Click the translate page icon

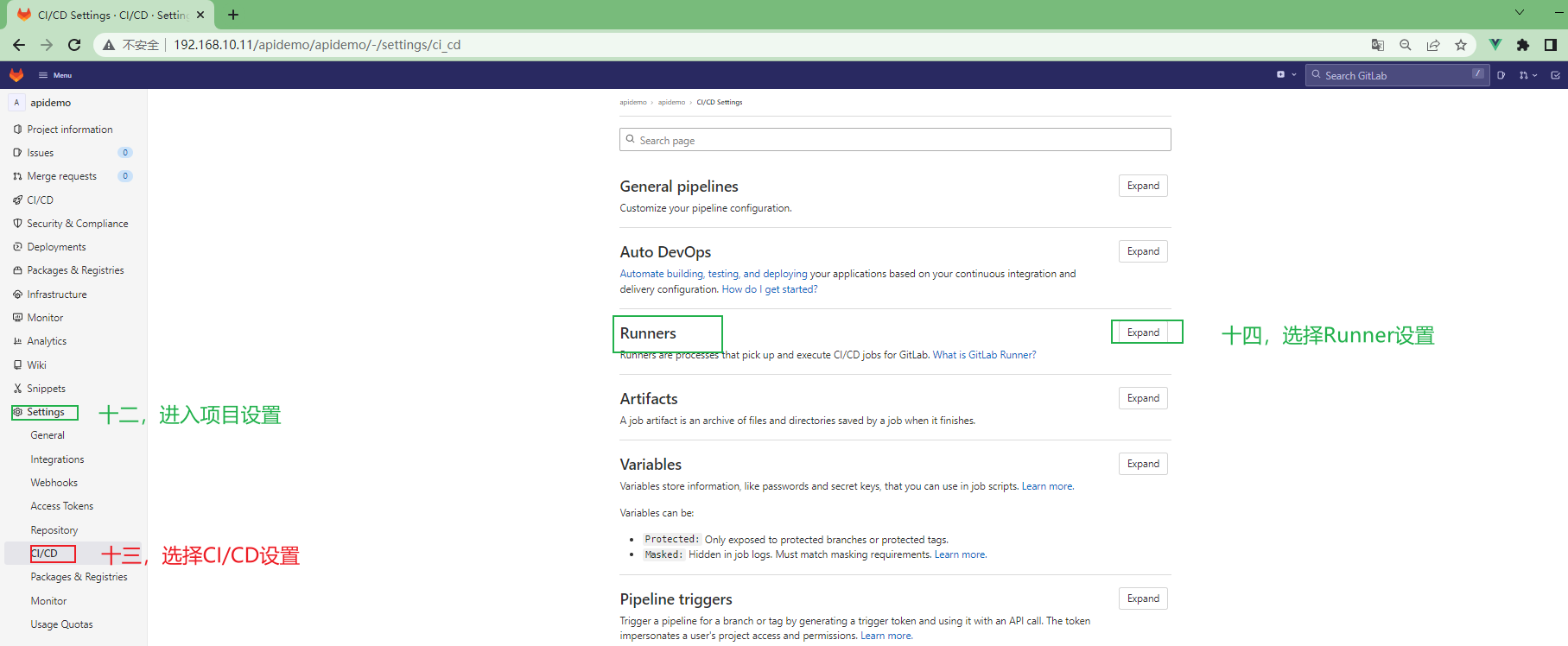point(1378,45)
